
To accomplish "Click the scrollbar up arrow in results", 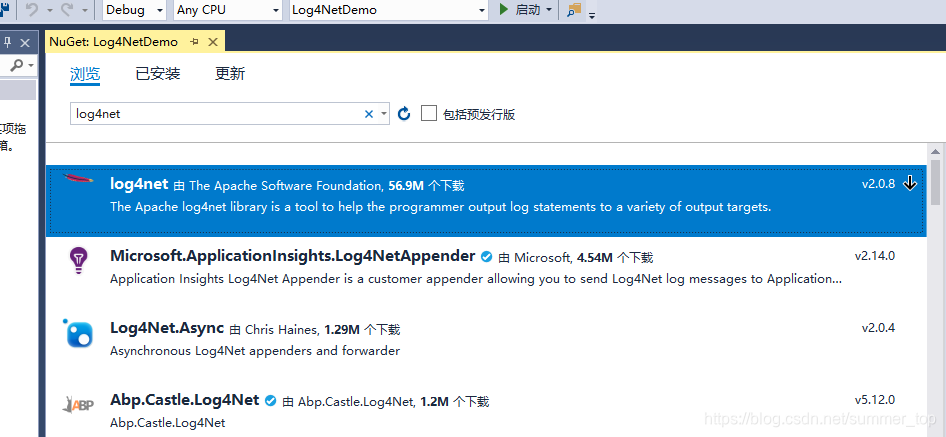I will 935,152.
